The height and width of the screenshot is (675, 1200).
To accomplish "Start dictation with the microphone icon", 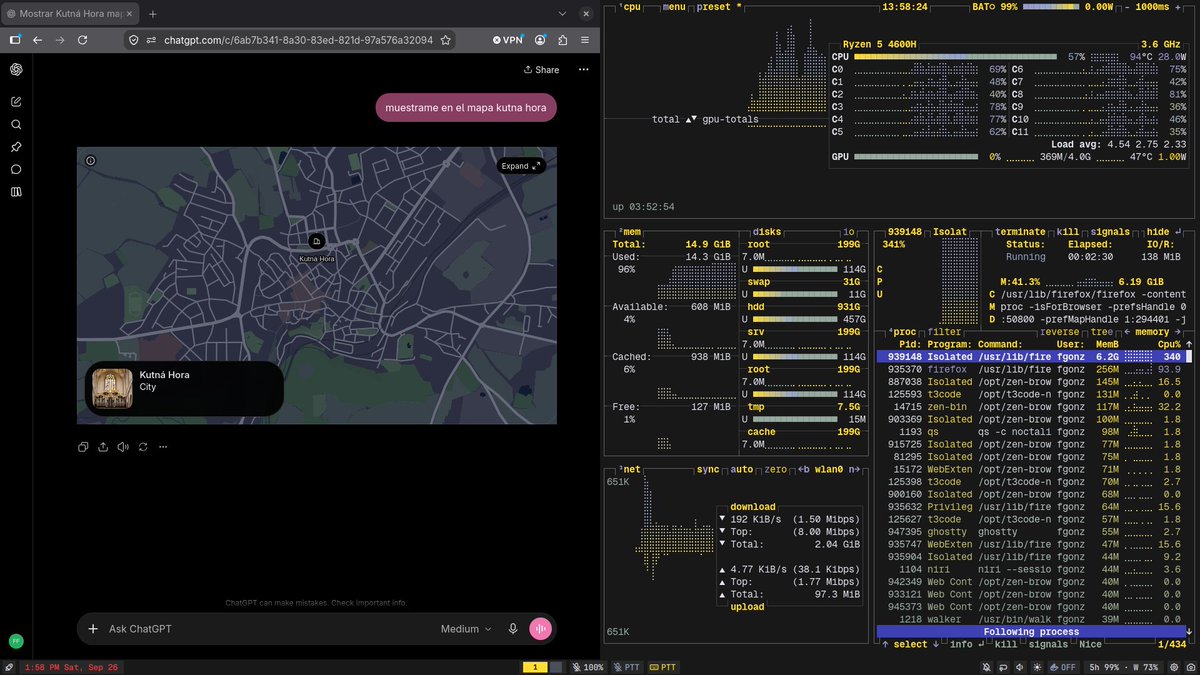I will pyautogui.click(x=513, y=629).
